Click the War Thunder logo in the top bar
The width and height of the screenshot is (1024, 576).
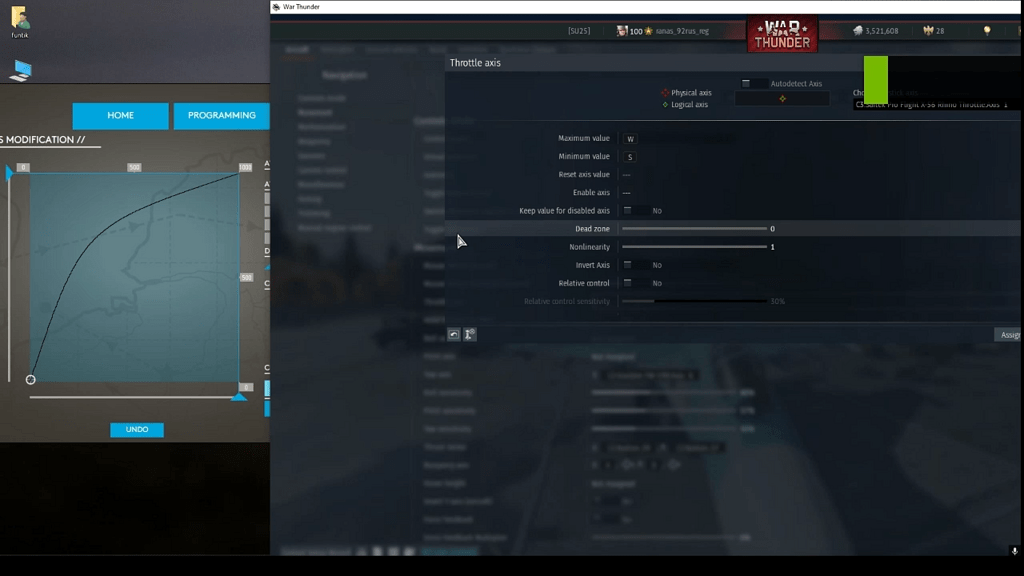click(x=783, y=33)
